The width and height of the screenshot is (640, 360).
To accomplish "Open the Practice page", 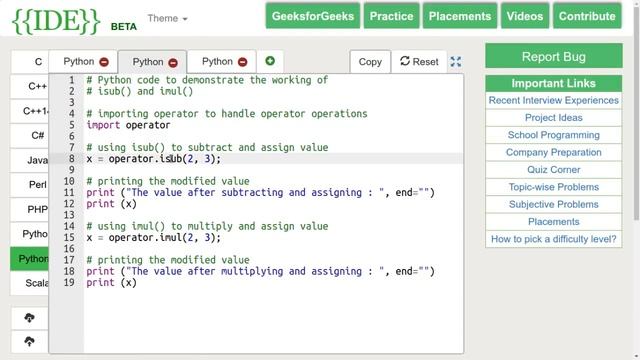I will click(x=391, y=16).
